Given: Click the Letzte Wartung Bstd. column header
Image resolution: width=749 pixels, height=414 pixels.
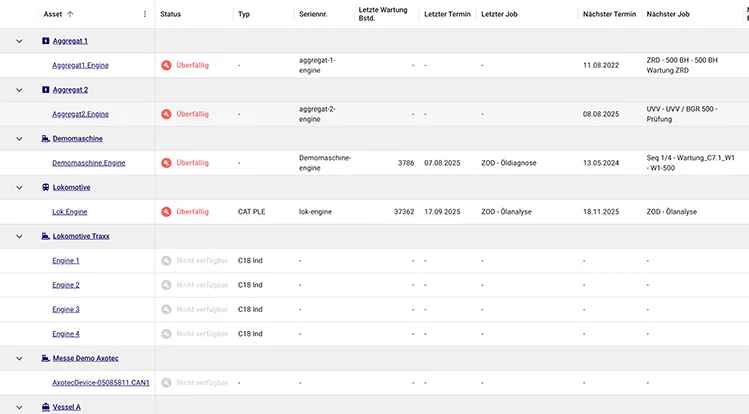Looking at the screenshot, I should click(x=383, y=14).
